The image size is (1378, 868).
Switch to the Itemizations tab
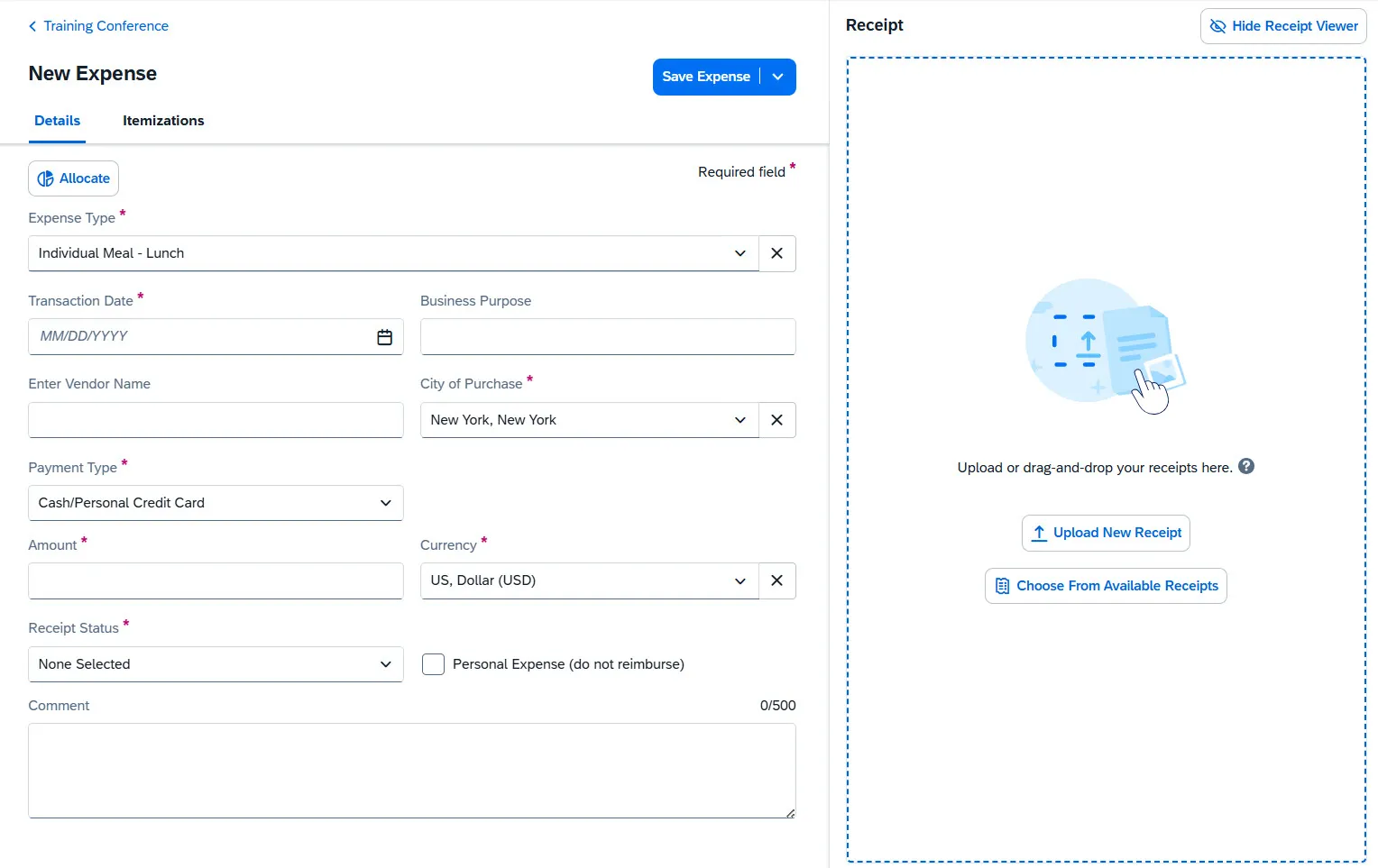pos(163,121)
